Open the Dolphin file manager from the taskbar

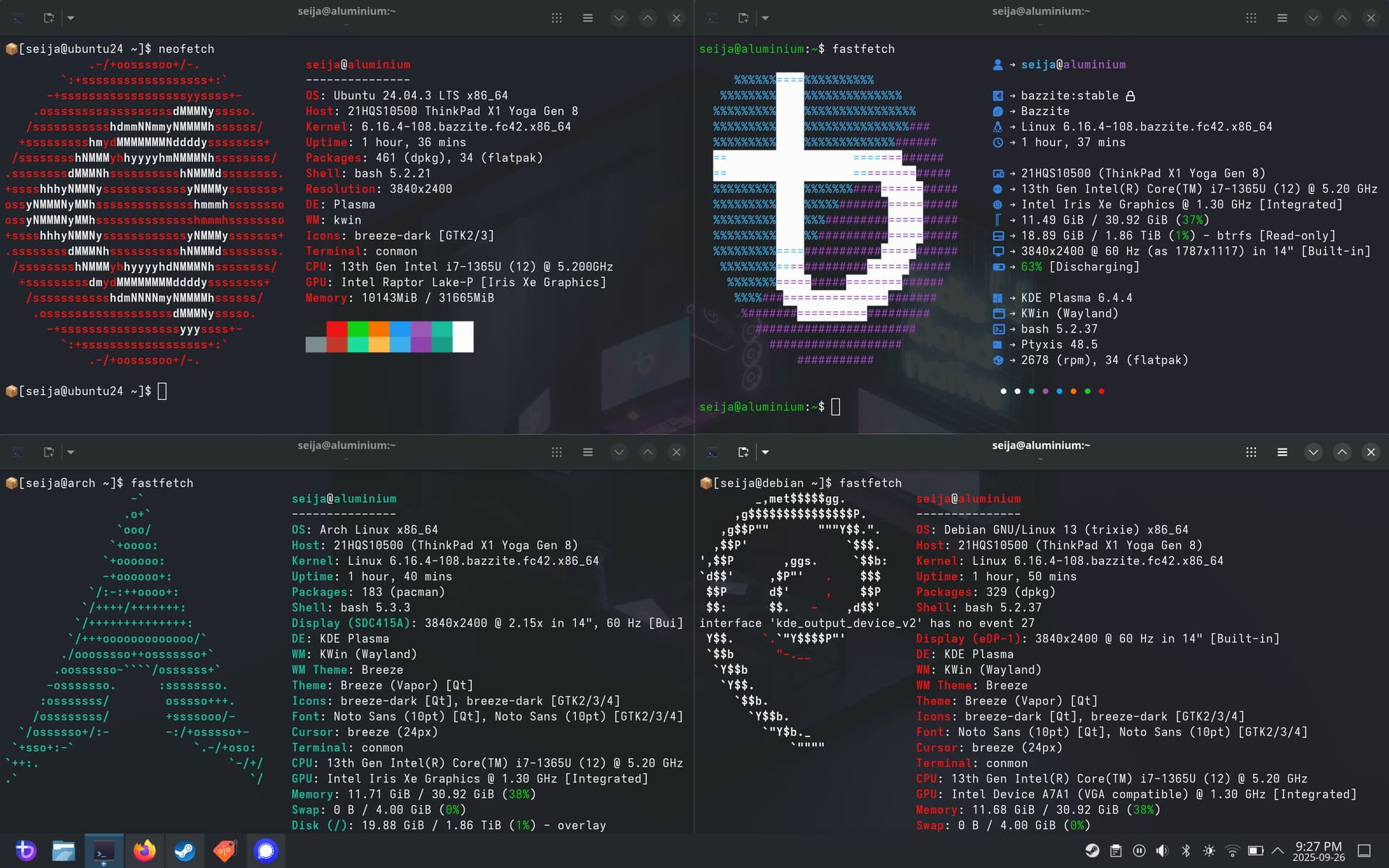[x=64, y=851]
